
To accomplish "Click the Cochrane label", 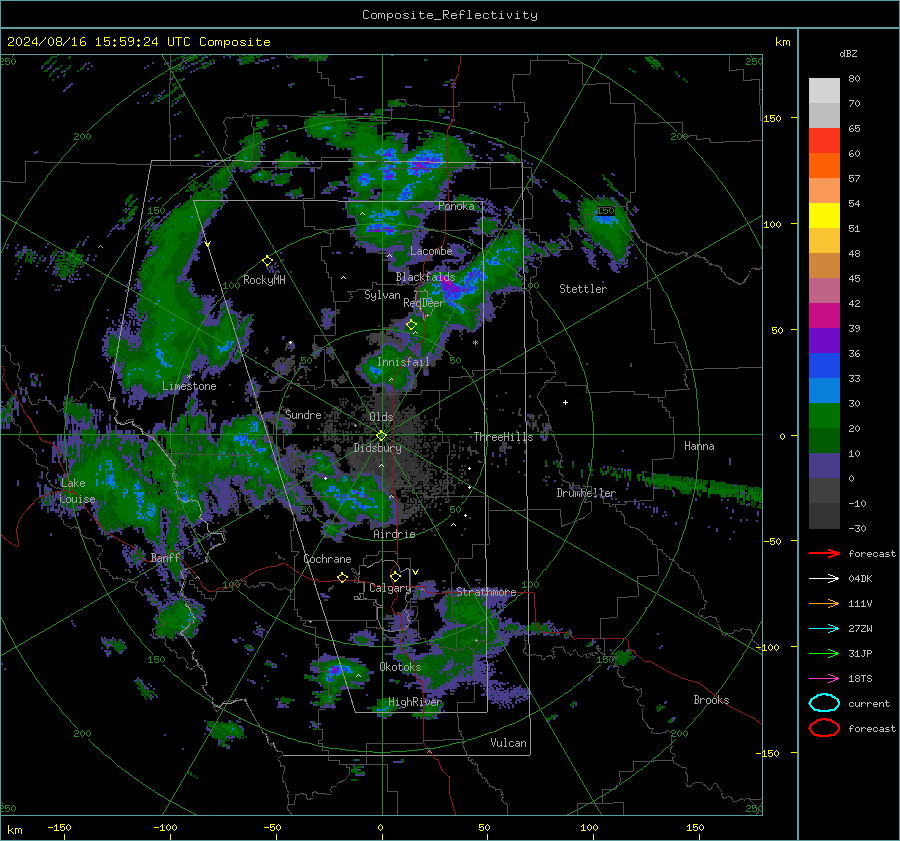I will tap(327, 559).
